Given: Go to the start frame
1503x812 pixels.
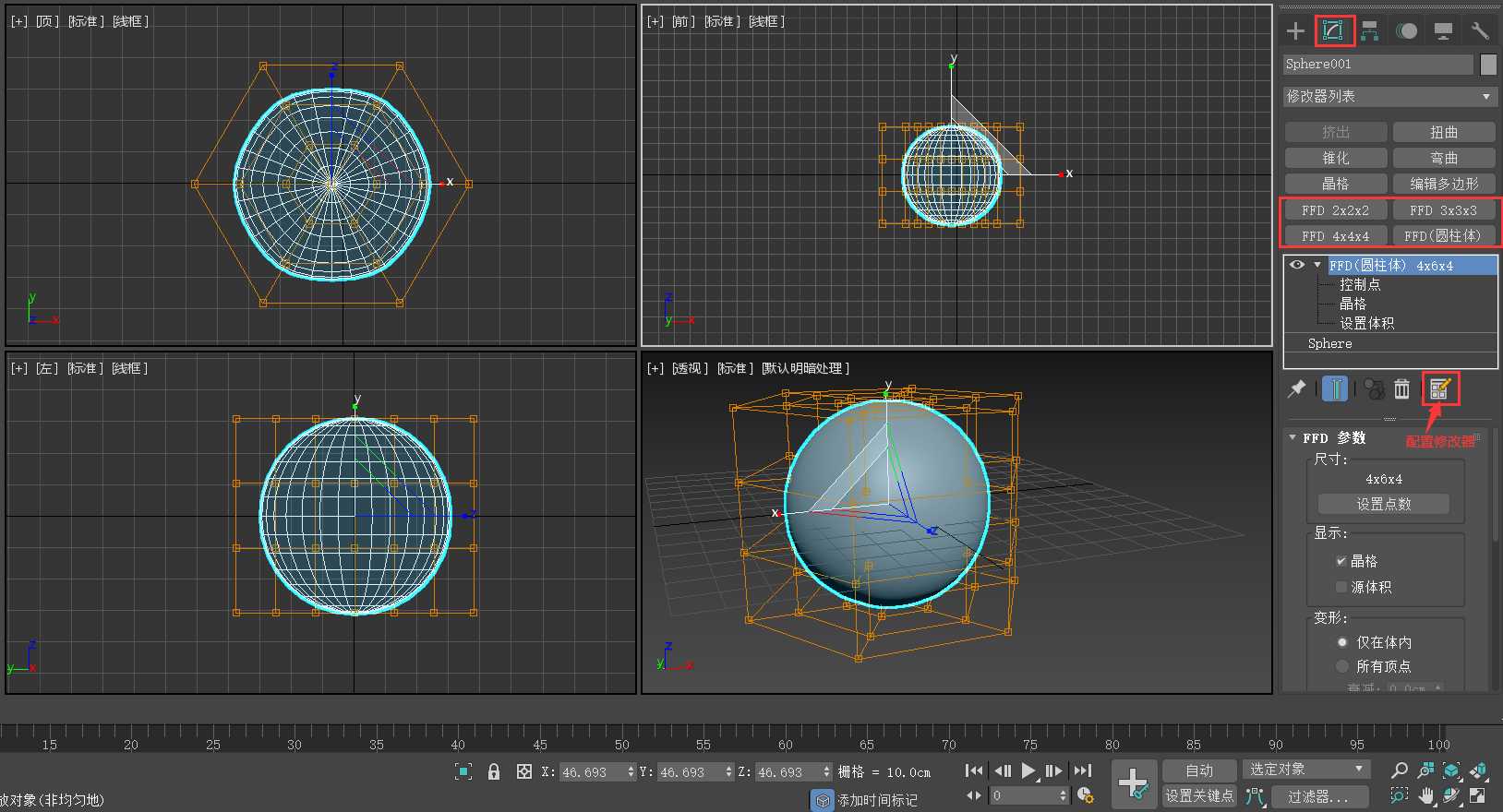Looking at the screenshot, I should (x=973, y=770).
